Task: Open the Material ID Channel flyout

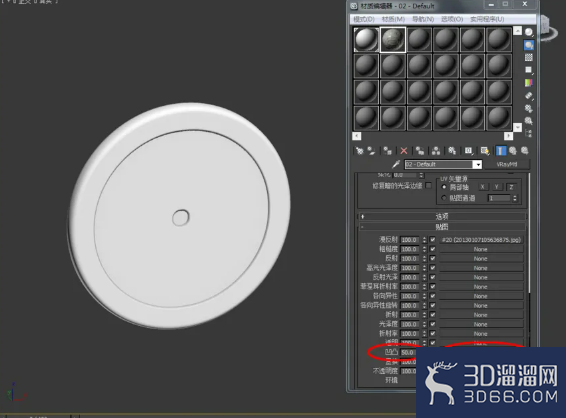Action: click(x=469, y=151)
